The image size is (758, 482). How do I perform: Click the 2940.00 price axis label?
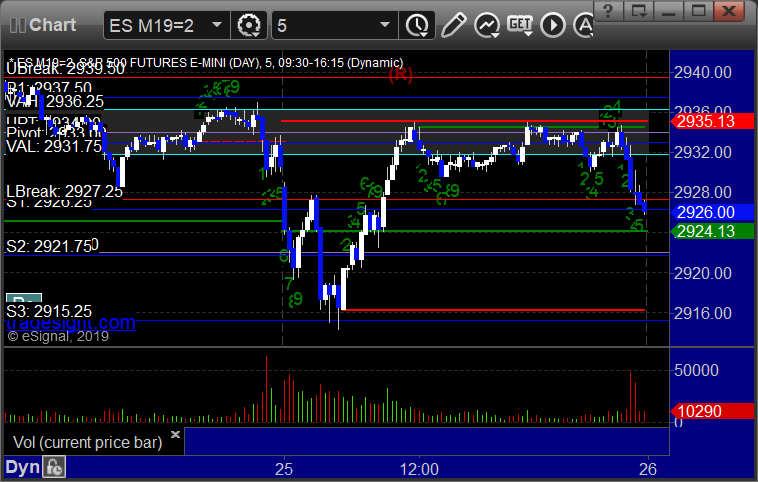click(x=703, y=73)
